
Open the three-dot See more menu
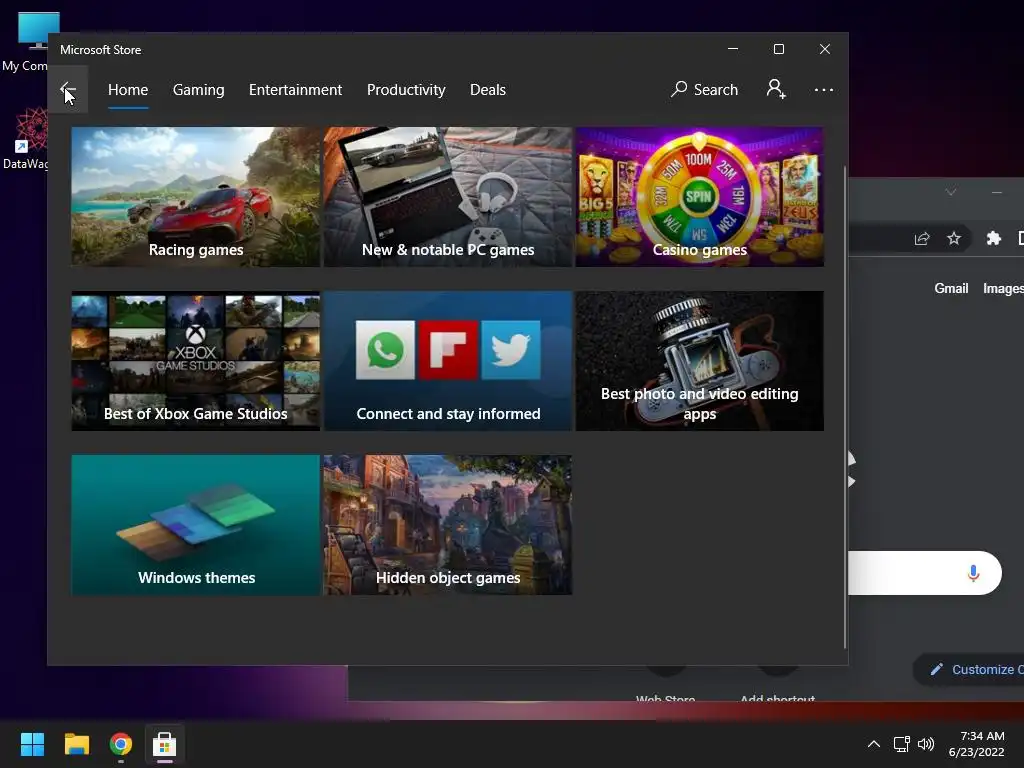tap(824, 89)
